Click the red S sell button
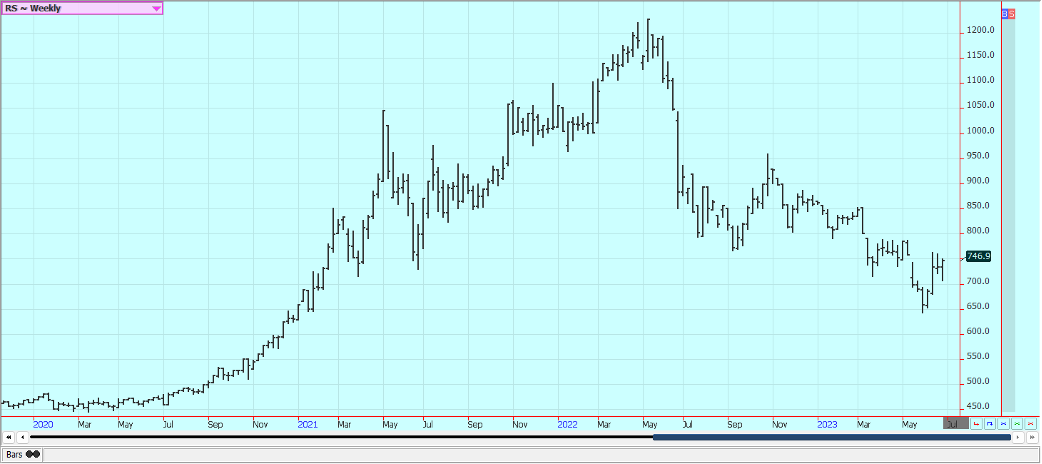This screenshot has height=464, width=1042. click(x=1011, y=13)
